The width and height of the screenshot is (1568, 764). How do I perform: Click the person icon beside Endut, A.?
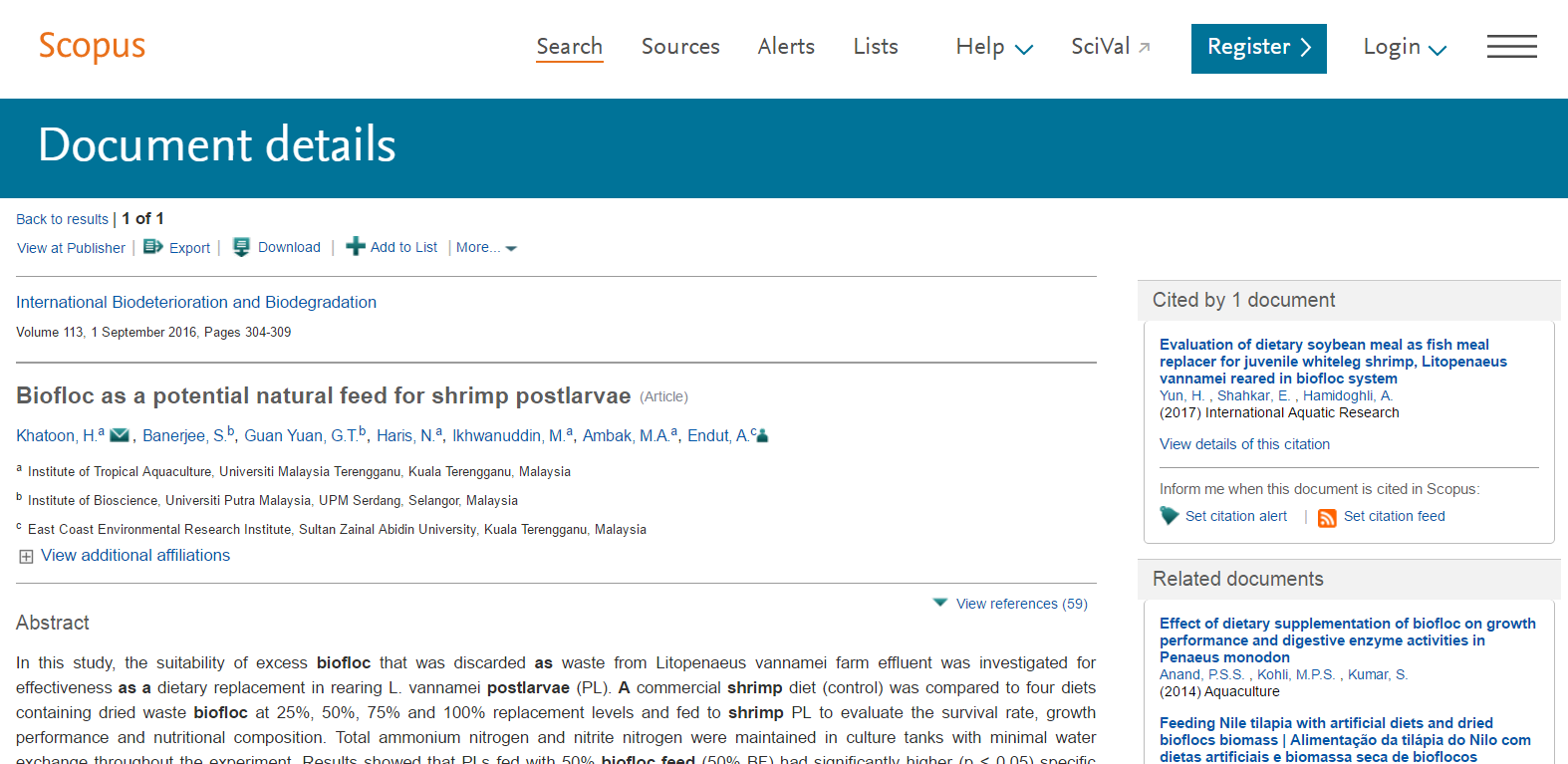(x=762, y=435)
